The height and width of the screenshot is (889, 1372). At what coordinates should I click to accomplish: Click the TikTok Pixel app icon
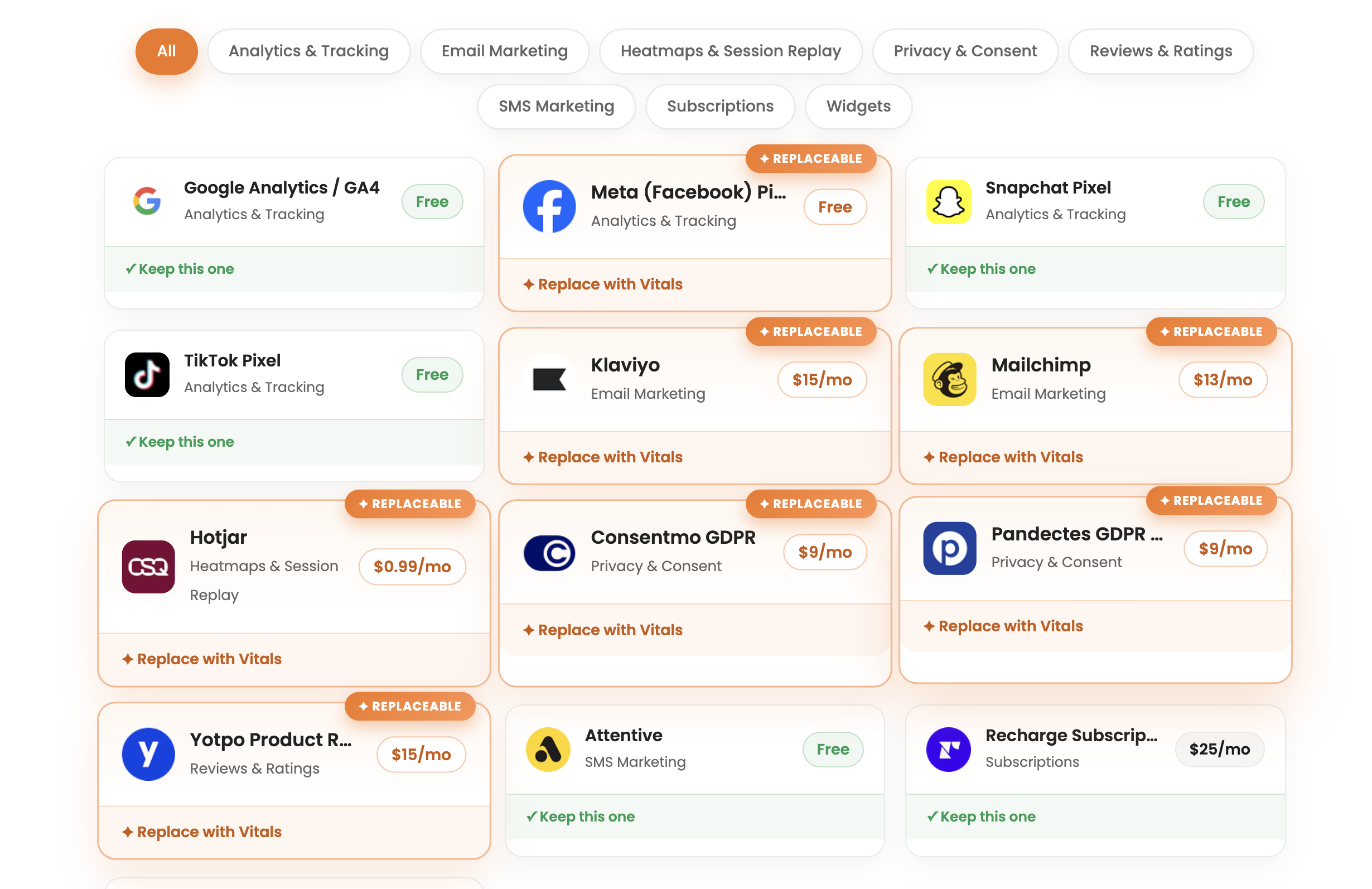coord(147,374)
